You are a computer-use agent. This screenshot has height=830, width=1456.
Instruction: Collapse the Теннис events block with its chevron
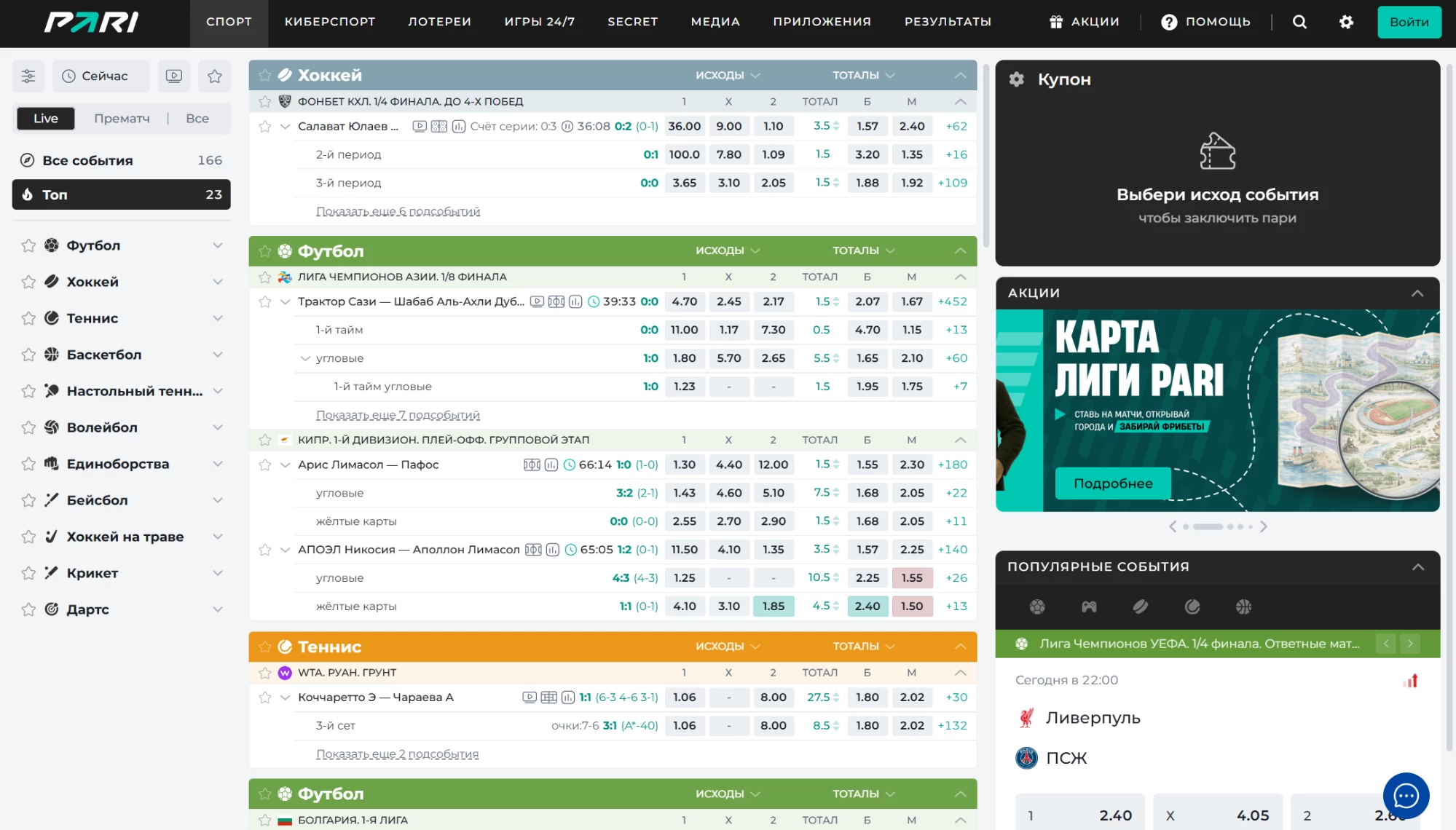(x=960, y=646)
